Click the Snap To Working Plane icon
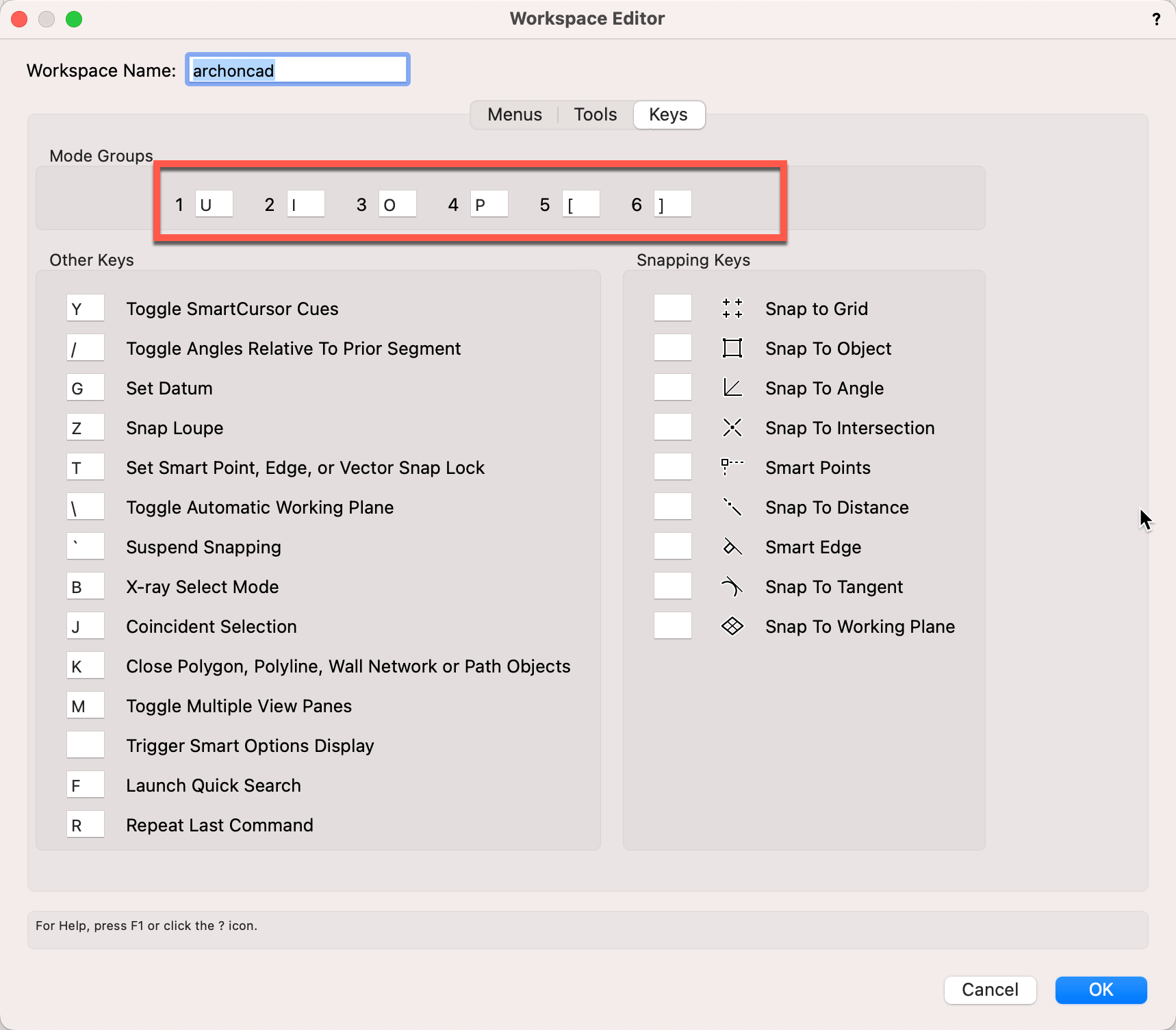The width and height of the screenshot is (1176, 1030). pos(732,627)
